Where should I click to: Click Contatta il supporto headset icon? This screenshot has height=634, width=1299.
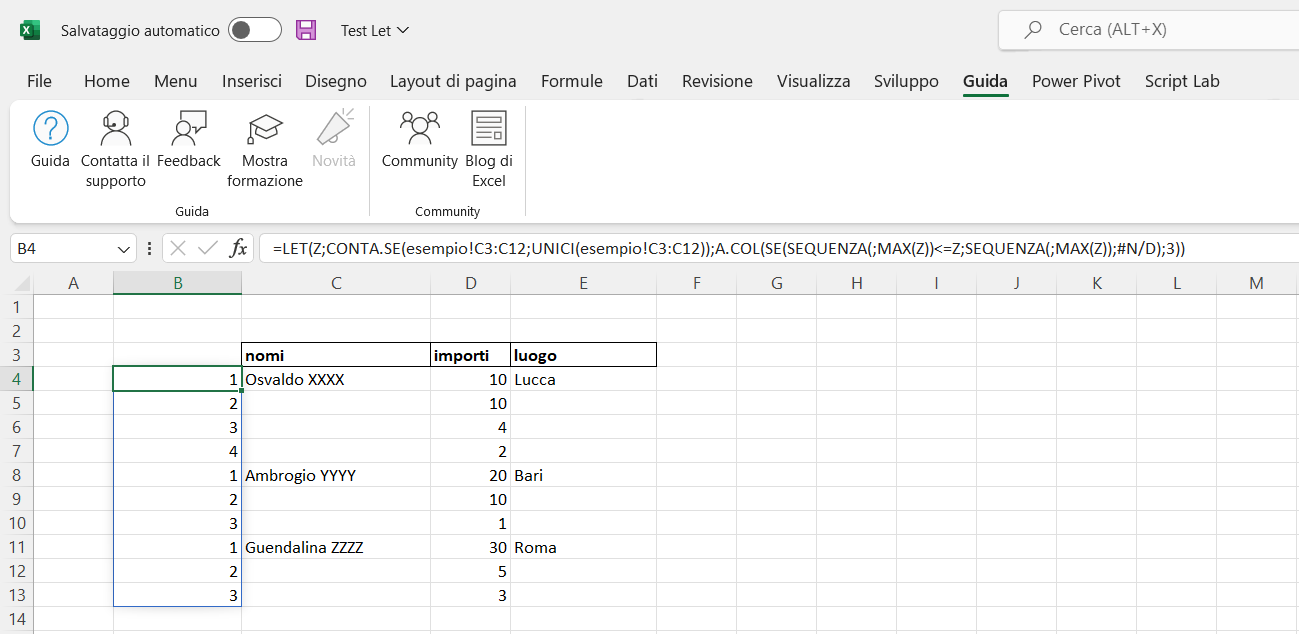pos(116,129)
